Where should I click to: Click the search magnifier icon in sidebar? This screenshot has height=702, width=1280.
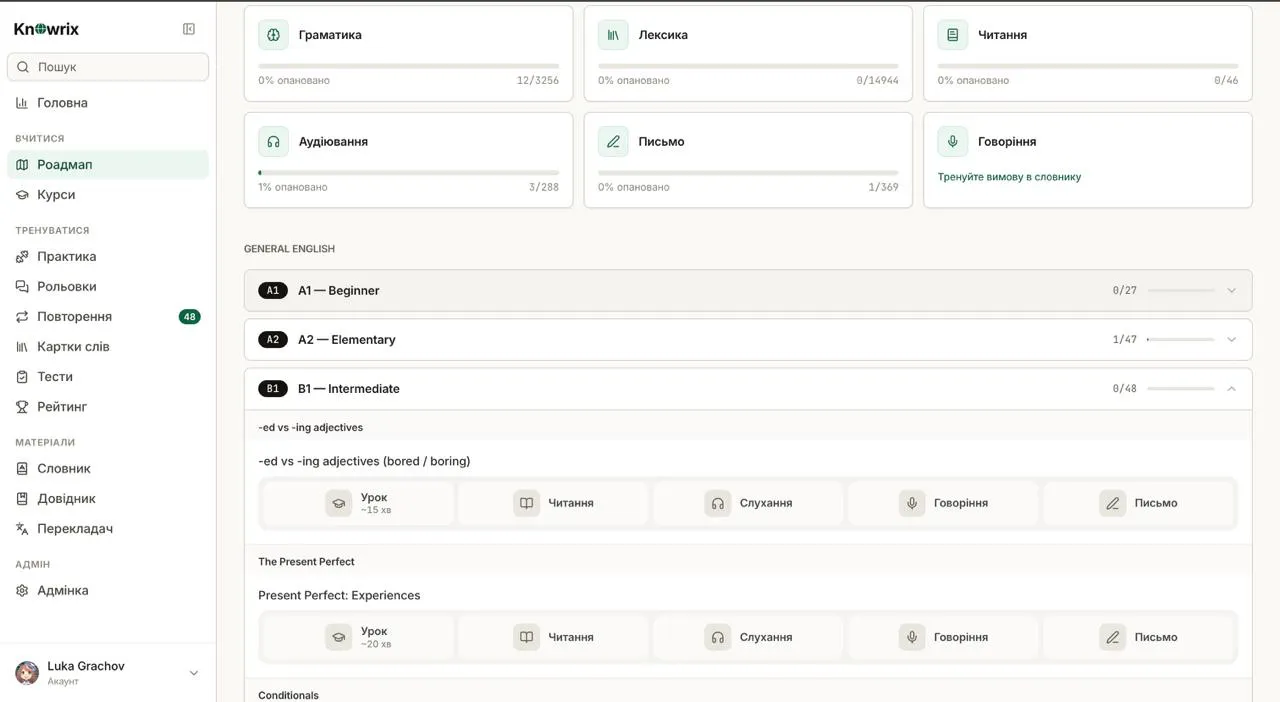23,67
